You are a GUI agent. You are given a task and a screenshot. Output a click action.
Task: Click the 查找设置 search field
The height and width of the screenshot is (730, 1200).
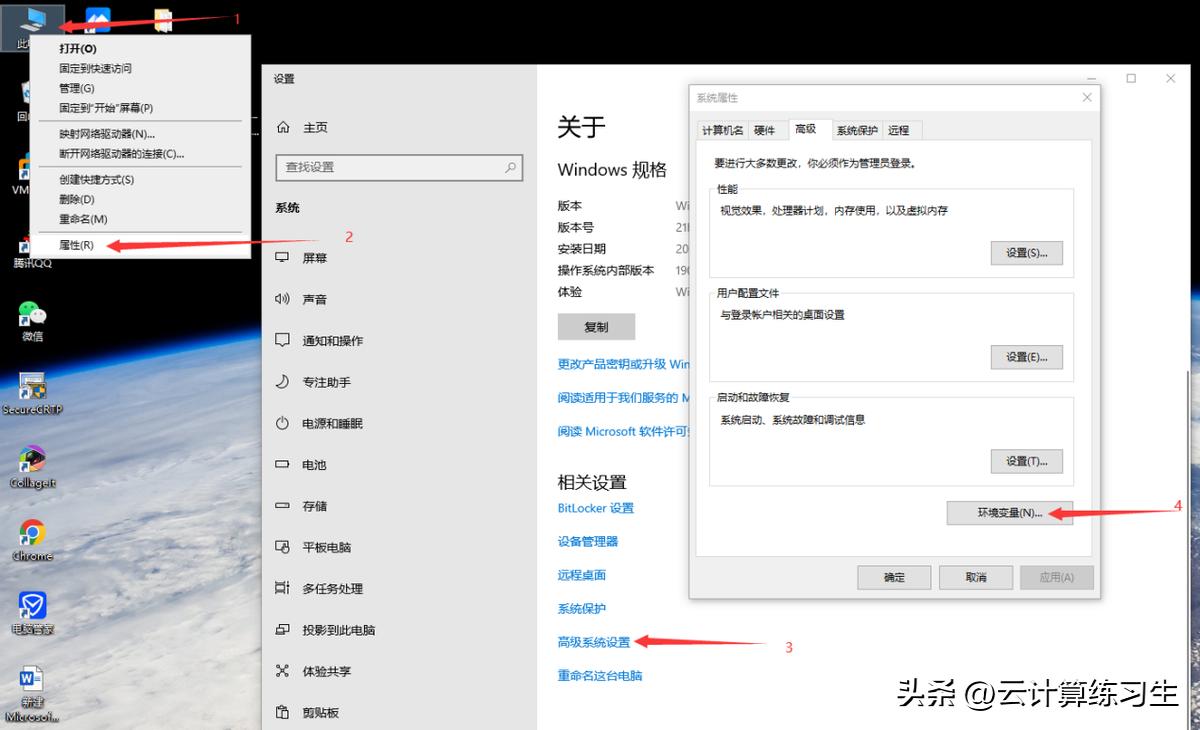[399, 168]
